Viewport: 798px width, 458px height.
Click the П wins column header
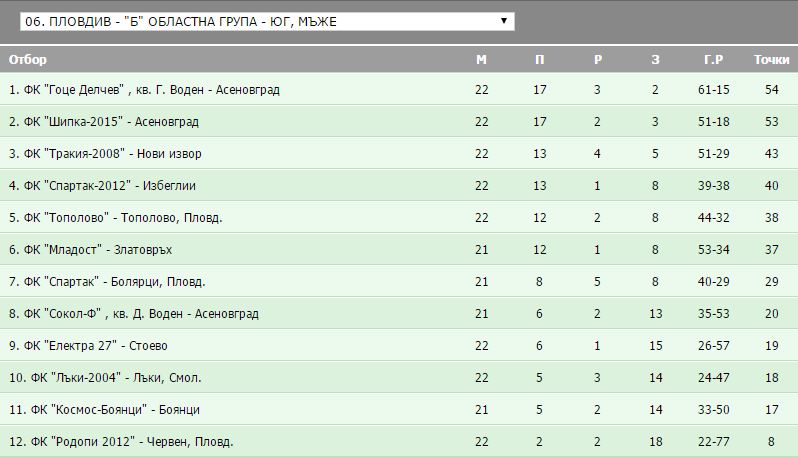pos(540,60)
